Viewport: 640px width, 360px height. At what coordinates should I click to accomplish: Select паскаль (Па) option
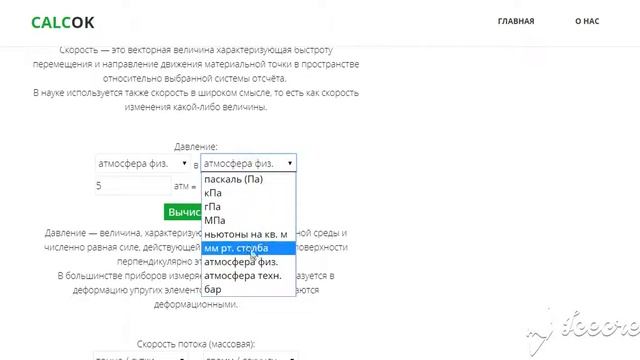249,179
